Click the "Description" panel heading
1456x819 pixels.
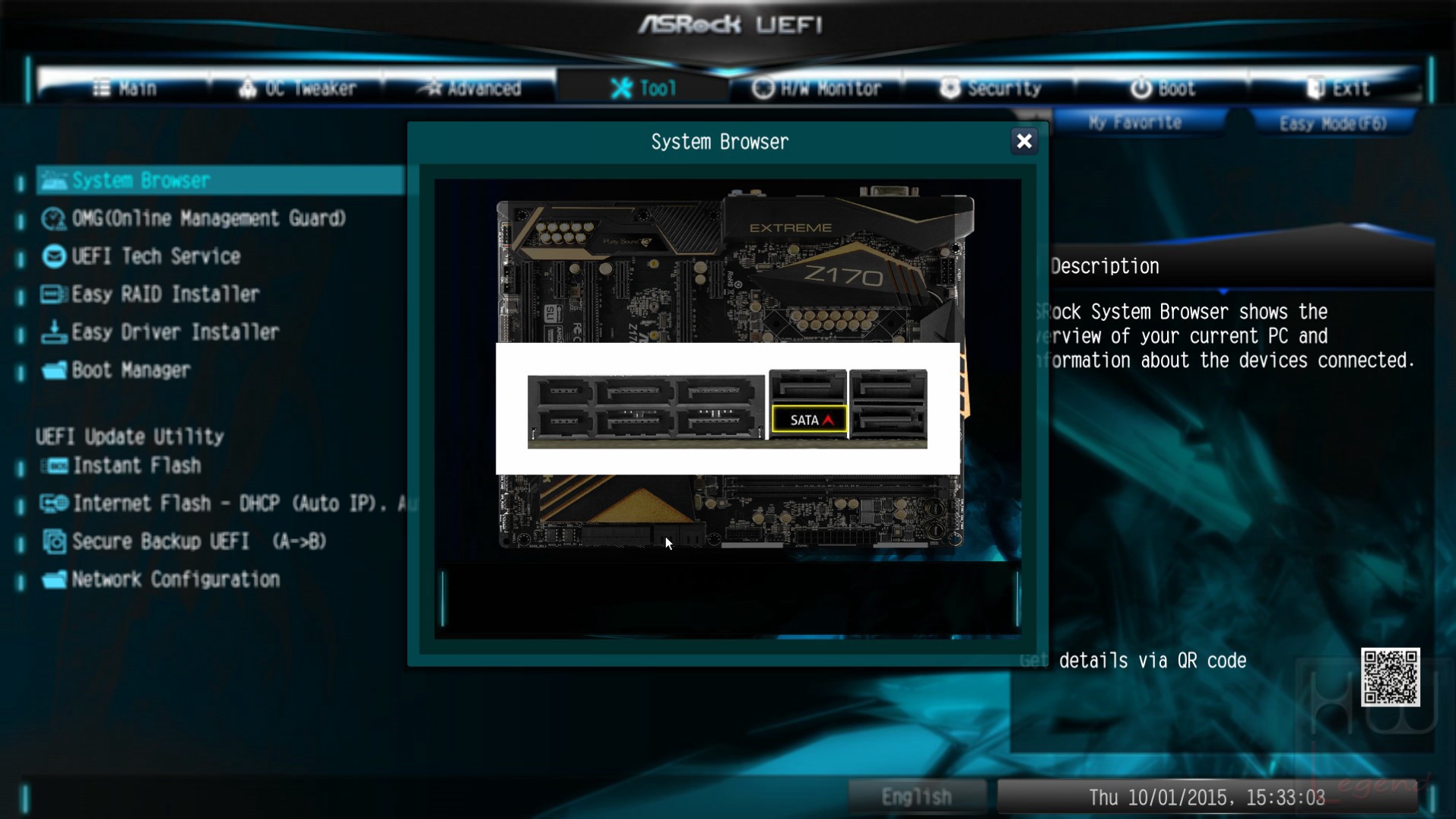(1105, 266)
